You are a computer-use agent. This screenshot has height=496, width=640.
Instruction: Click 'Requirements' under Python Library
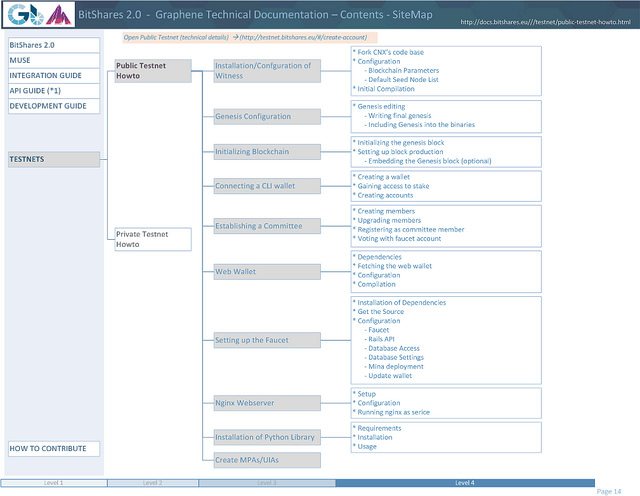pos(379,428)
